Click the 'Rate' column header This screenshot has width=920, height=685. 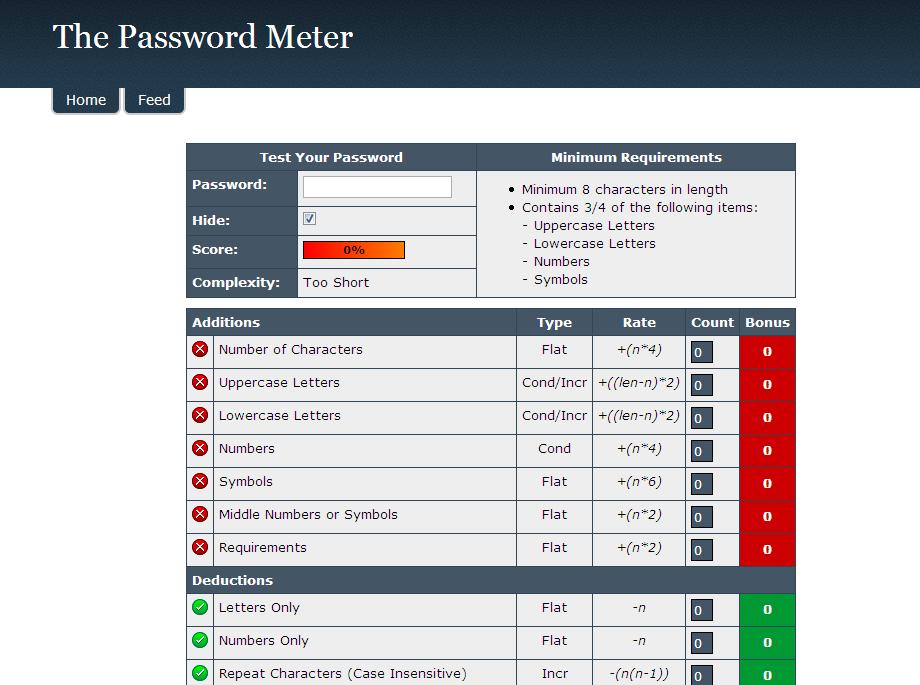pyautogui.click(x=639, y=322)
